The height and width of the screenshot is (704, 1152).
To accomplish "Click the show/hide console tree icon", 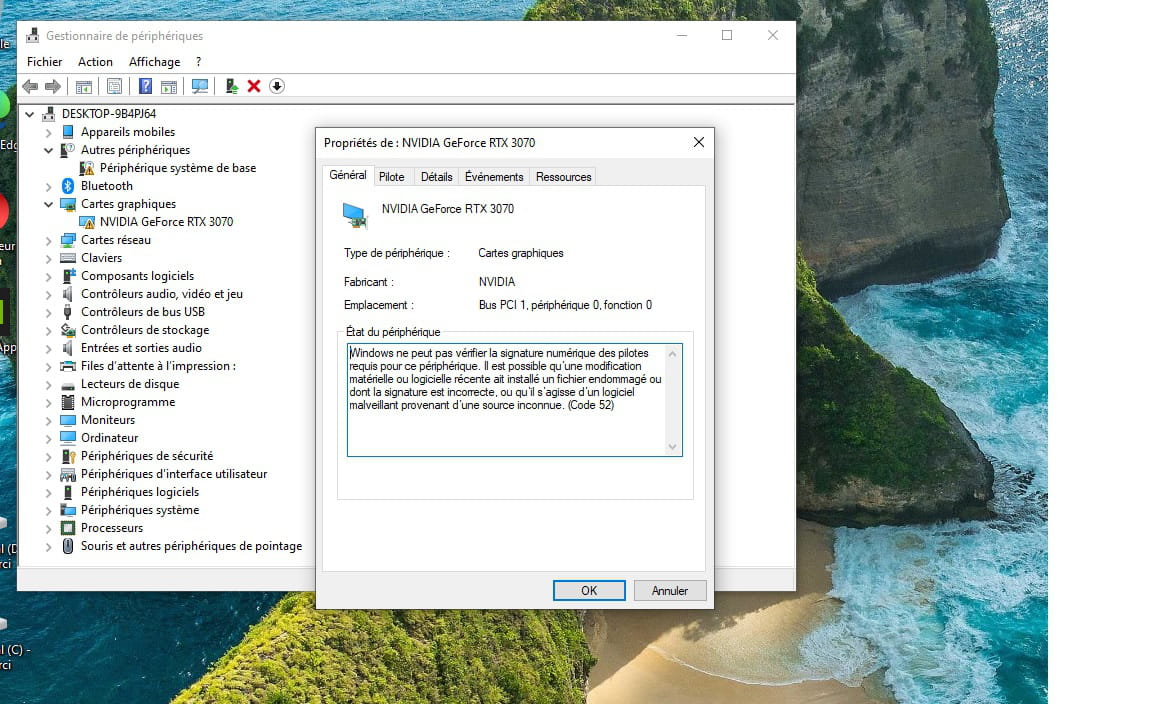I will [84, 87].
